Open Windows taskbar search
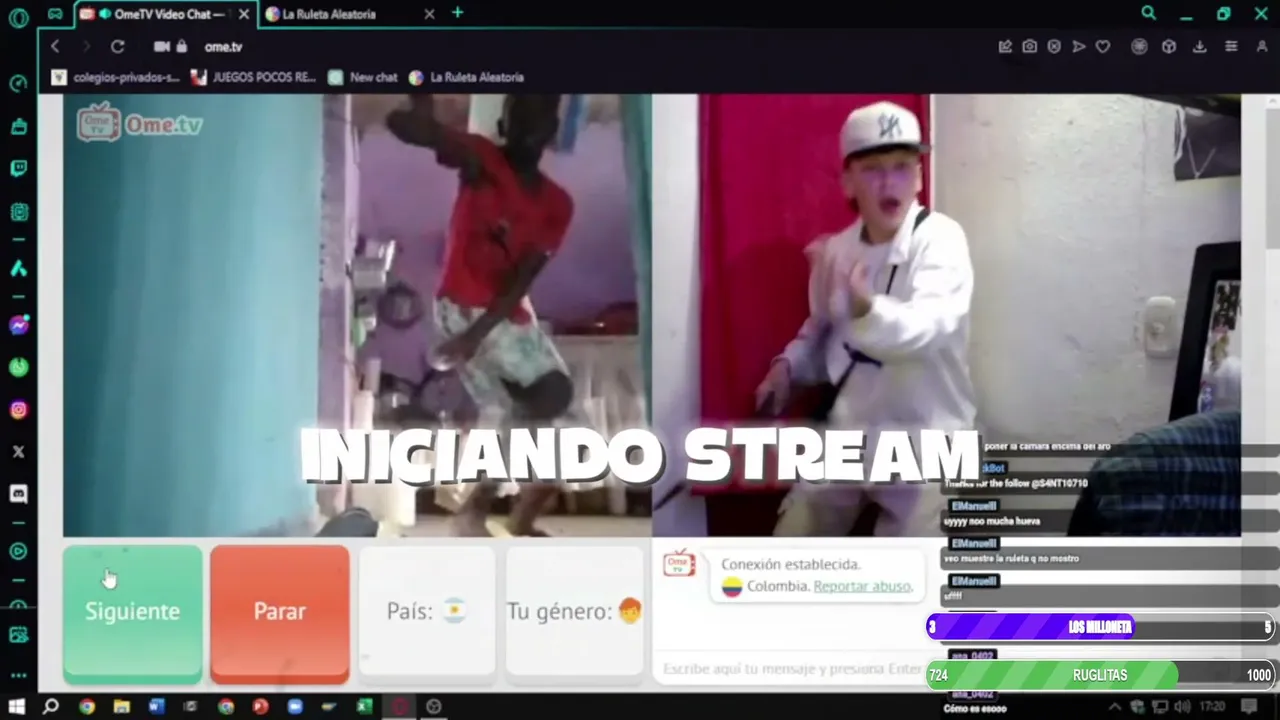This screenshot has width=1280, height=720. click(x=51, y=707)
